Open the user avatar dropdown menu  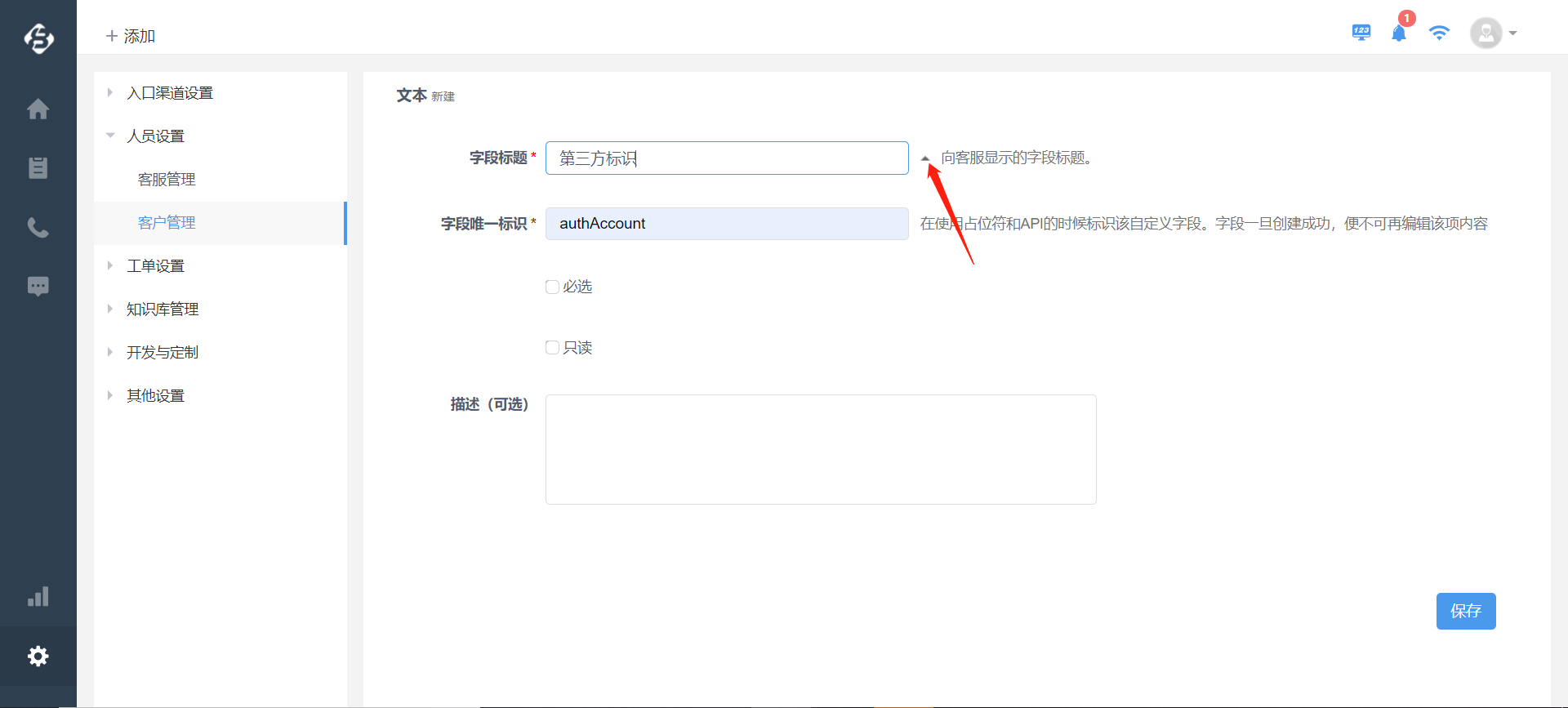click(1494, 33)
